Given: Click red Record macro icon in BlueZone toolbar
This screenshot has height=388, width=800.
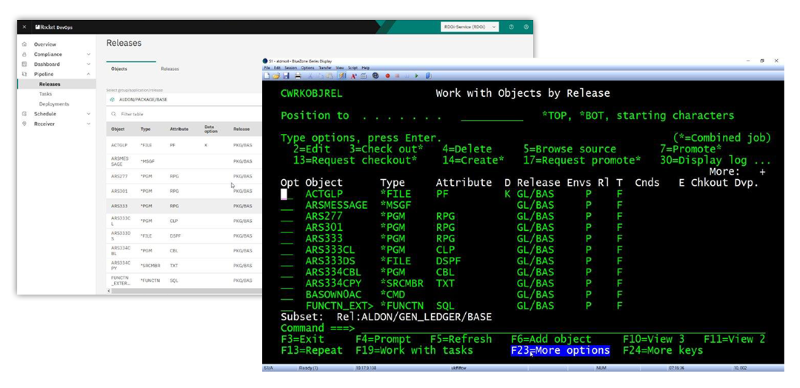Looking at the screenshot, I should click(388, 76).
